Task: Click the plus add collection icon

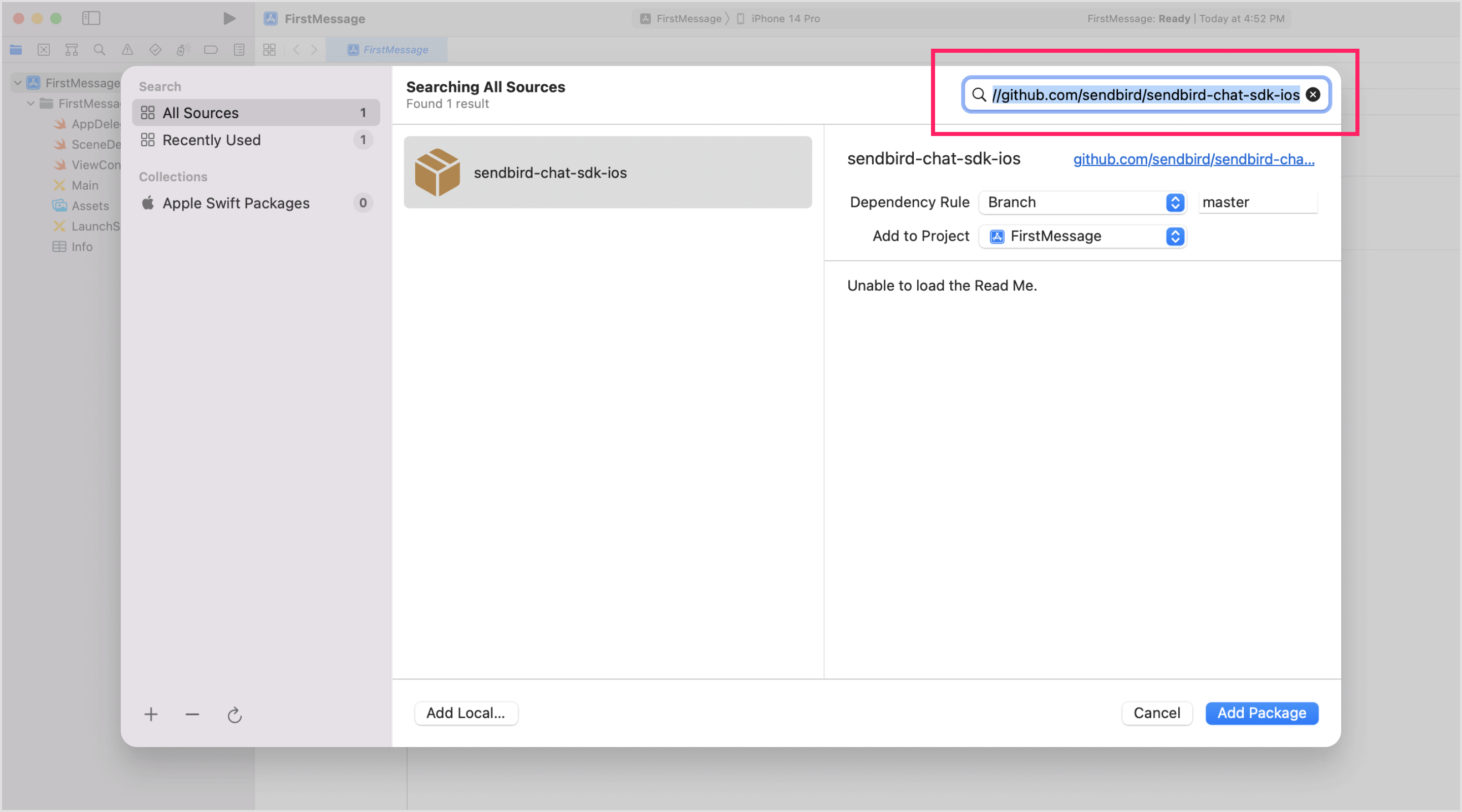Action: 151,715
